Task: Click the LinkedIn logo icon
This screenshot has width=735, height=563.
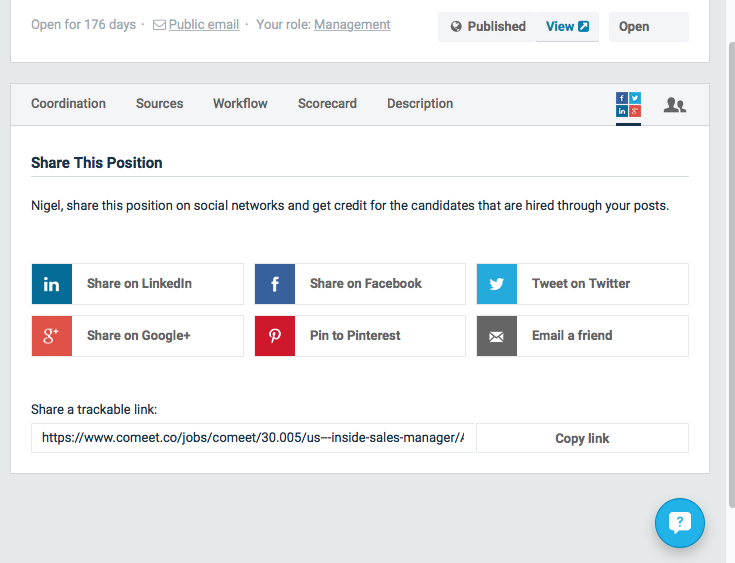Action: tap(52, 284)
